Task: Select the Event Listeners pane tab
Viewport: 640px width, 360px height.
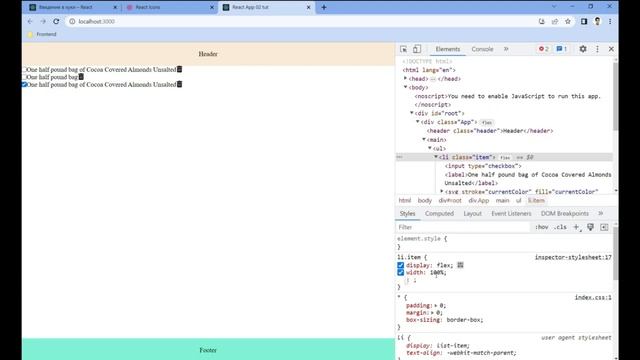Action: click(511, 213)
